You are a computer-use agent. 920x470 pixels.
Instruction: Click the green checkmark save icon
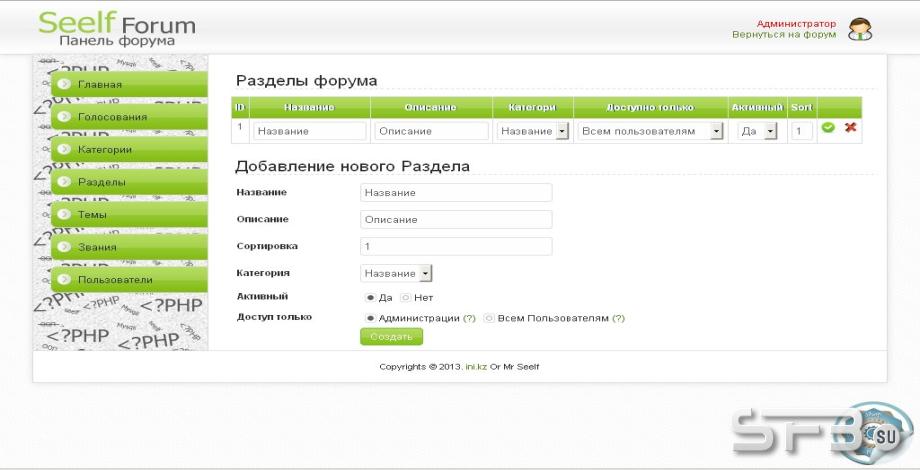click(x=828, y=127)
